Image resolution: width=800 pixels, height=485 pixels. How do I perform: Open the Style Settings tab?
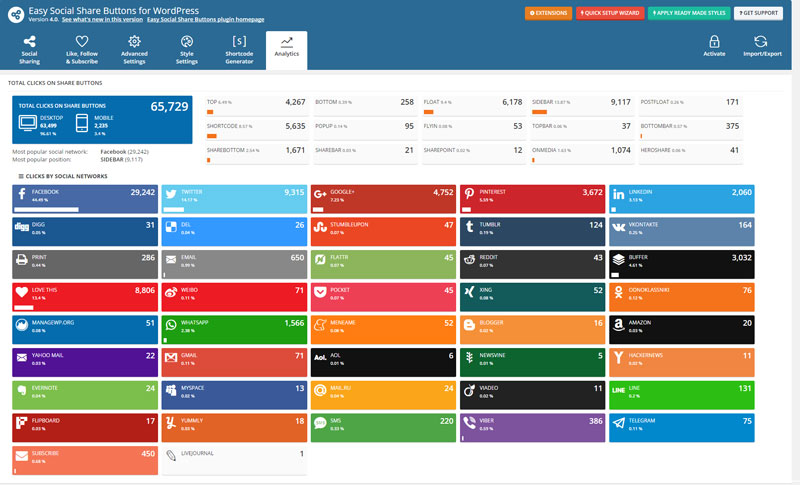click(187, 50)
